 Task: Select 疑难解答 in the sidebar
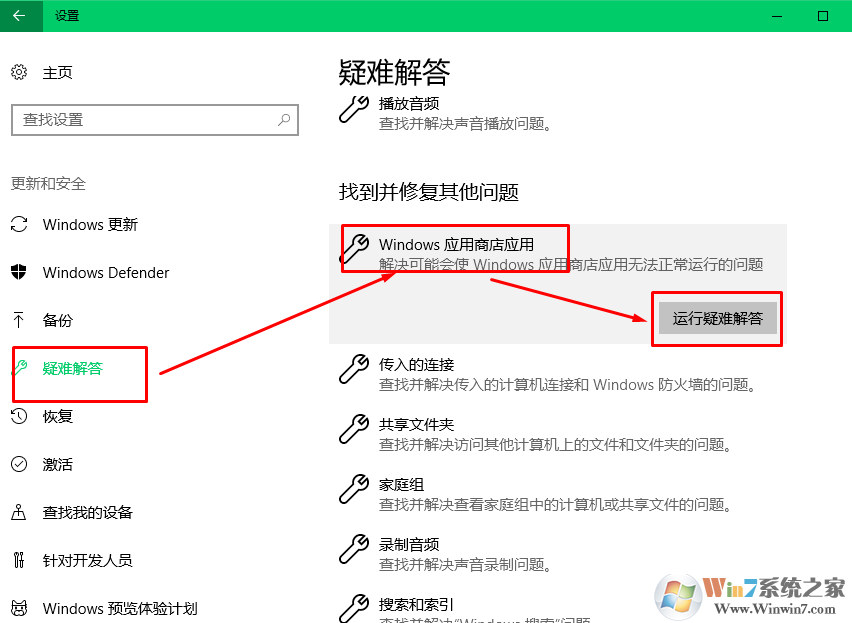tap(73, 368)
